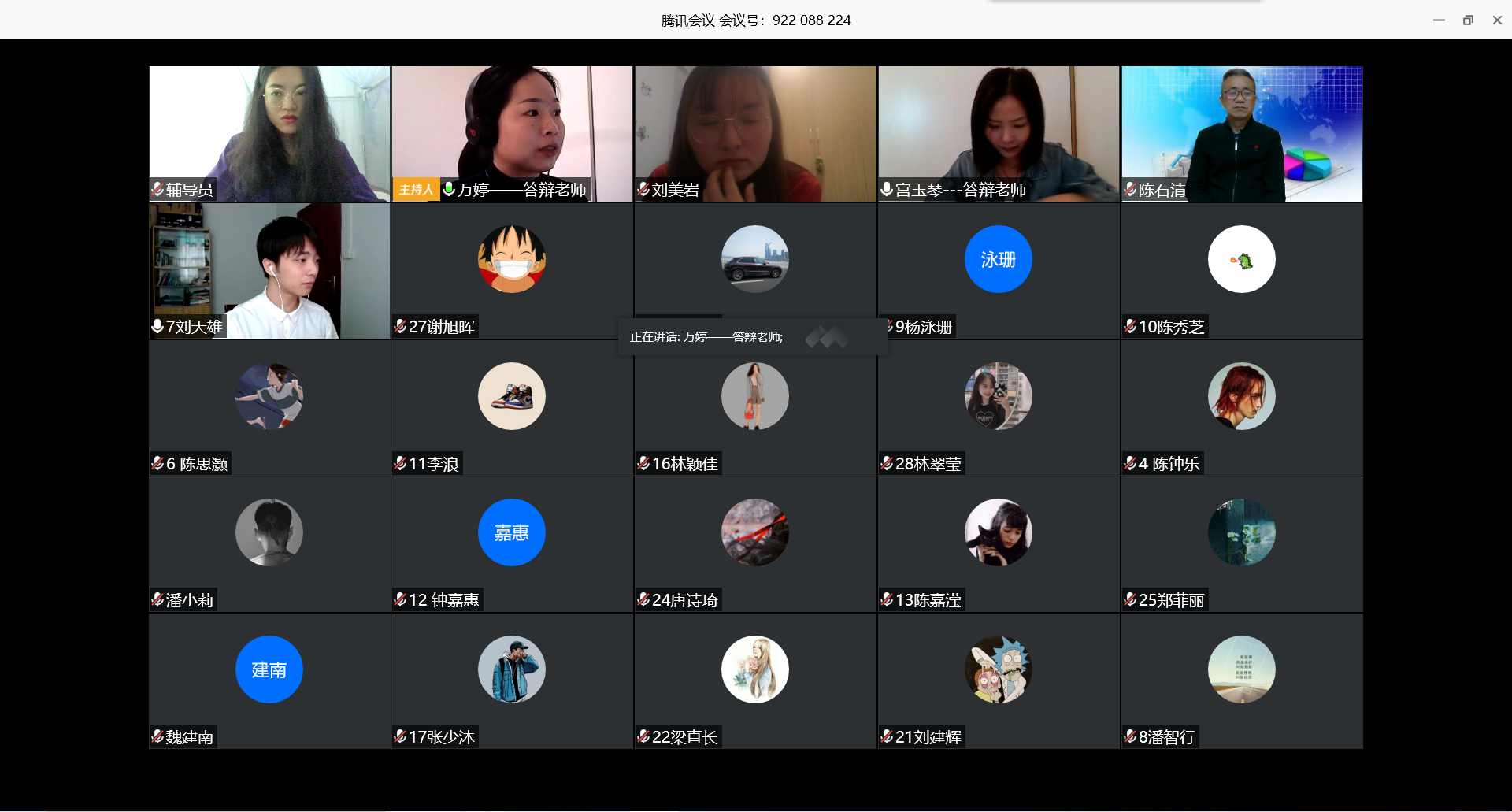Click the muted mic icon beside 辅导员
The height and width of the screenshot is (812, 1512).
(x=157, y=189)
